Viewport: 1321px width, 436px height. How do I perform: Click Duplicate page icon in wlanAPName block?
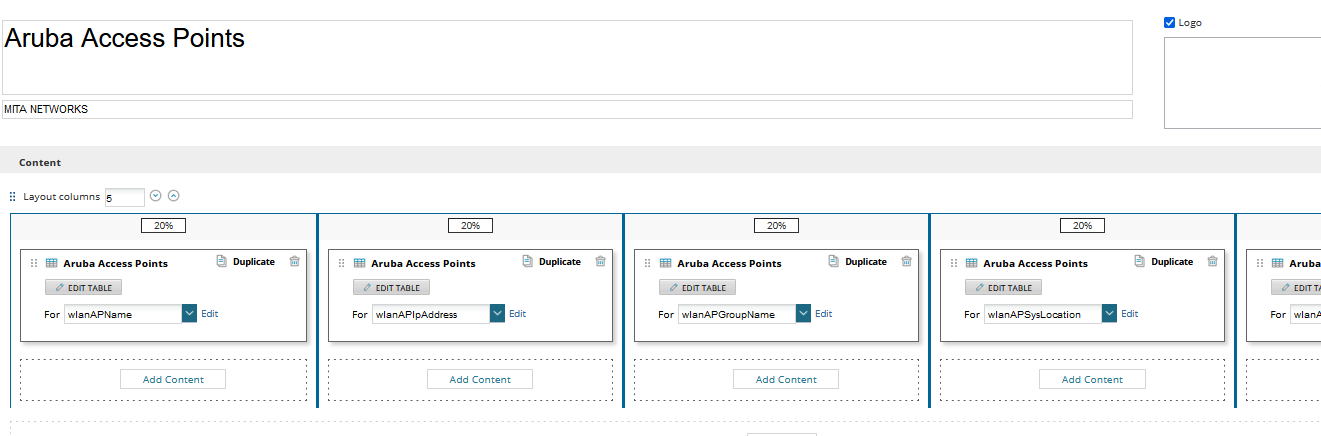tap(222, 261)
